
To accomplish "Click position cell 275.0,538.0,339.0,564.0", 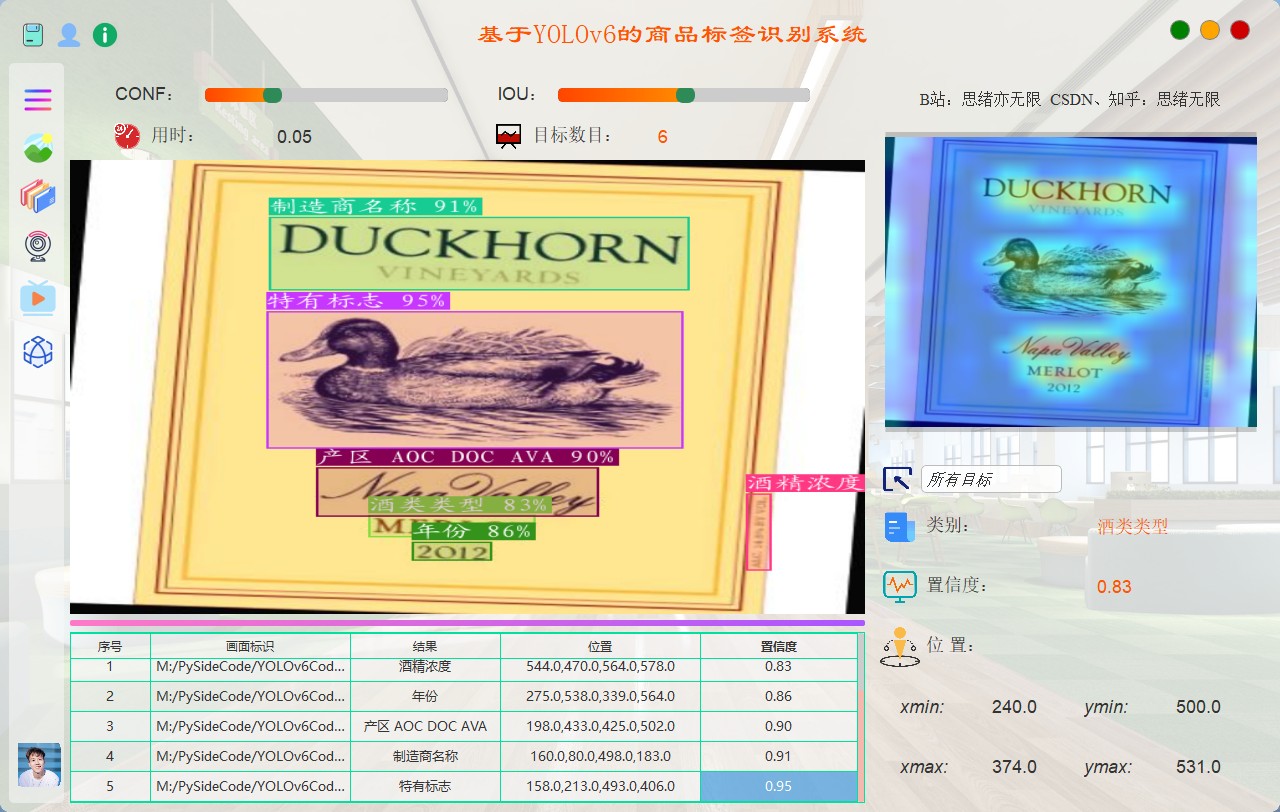I will [600, 696].
